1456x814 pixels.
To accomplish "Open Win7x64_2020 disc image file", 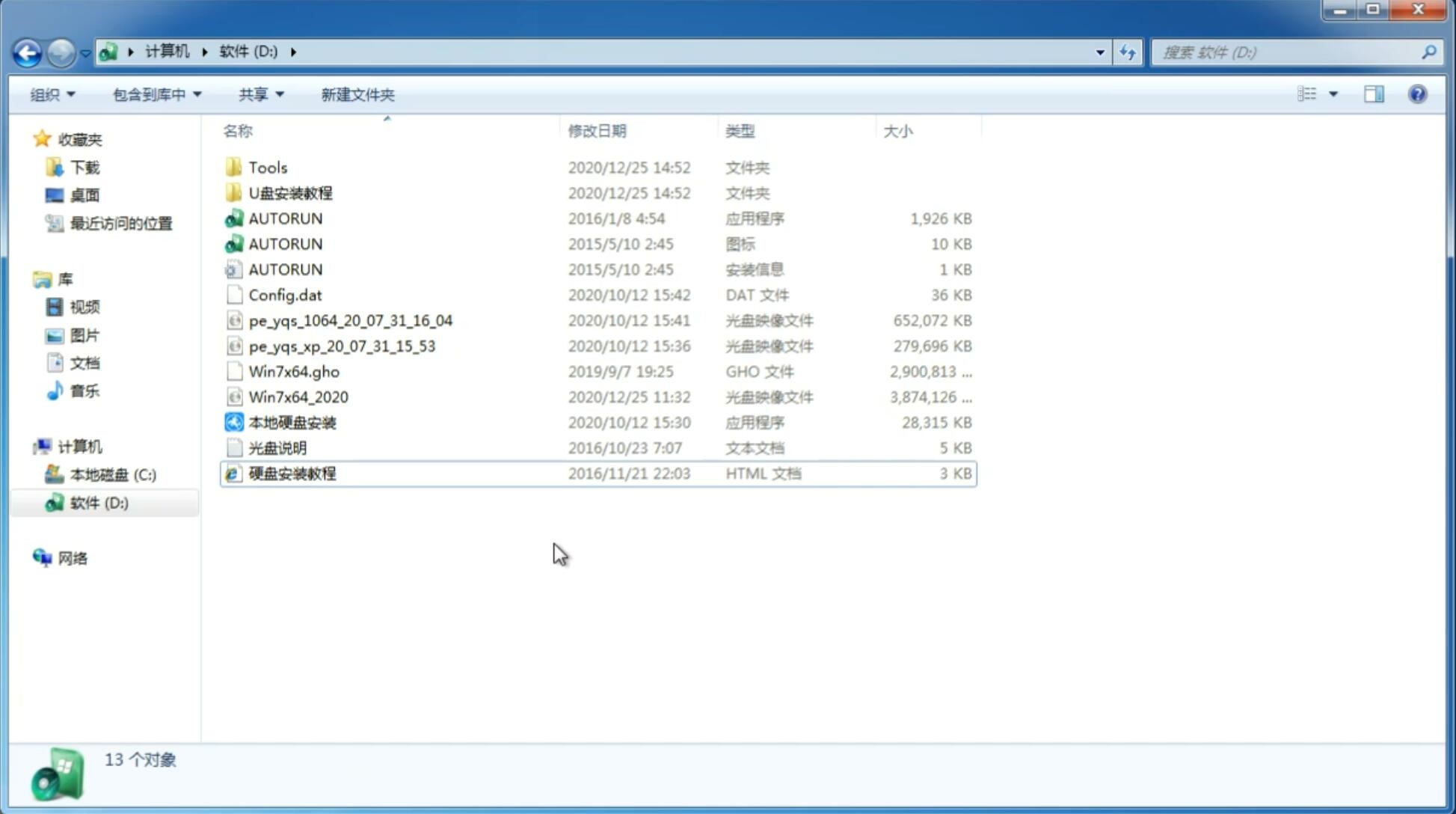I will coord(299,396).
